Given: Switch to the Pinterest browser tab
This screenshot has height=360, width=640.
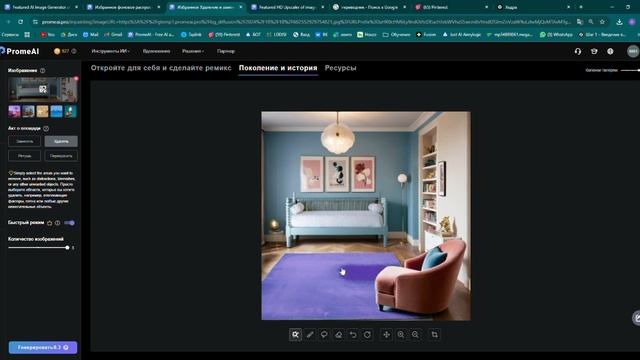Looking at the screenshot, I should [451, 7].
